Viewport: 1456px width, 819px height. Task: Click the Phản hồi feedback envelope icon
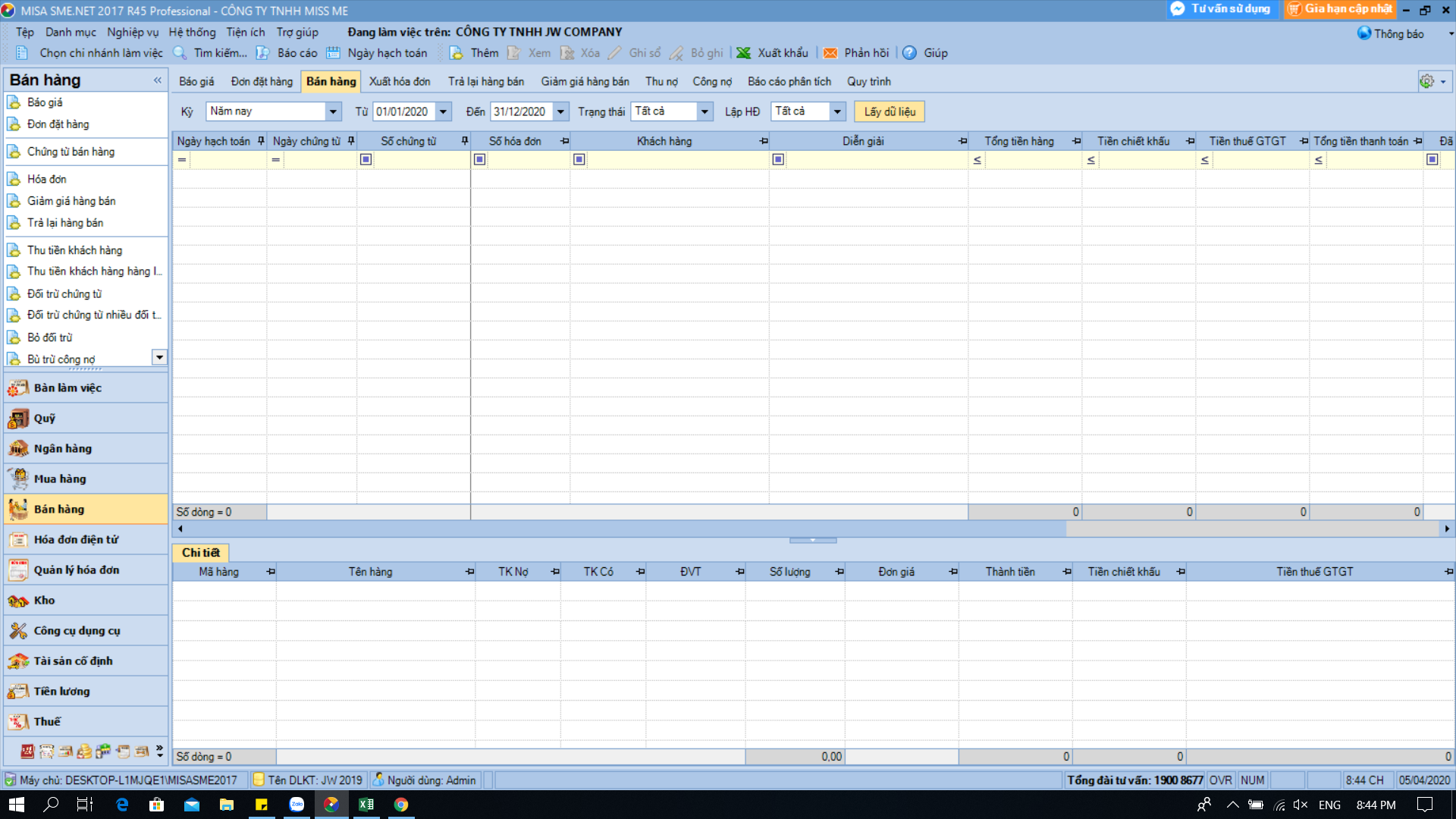(x=830, y=53)
